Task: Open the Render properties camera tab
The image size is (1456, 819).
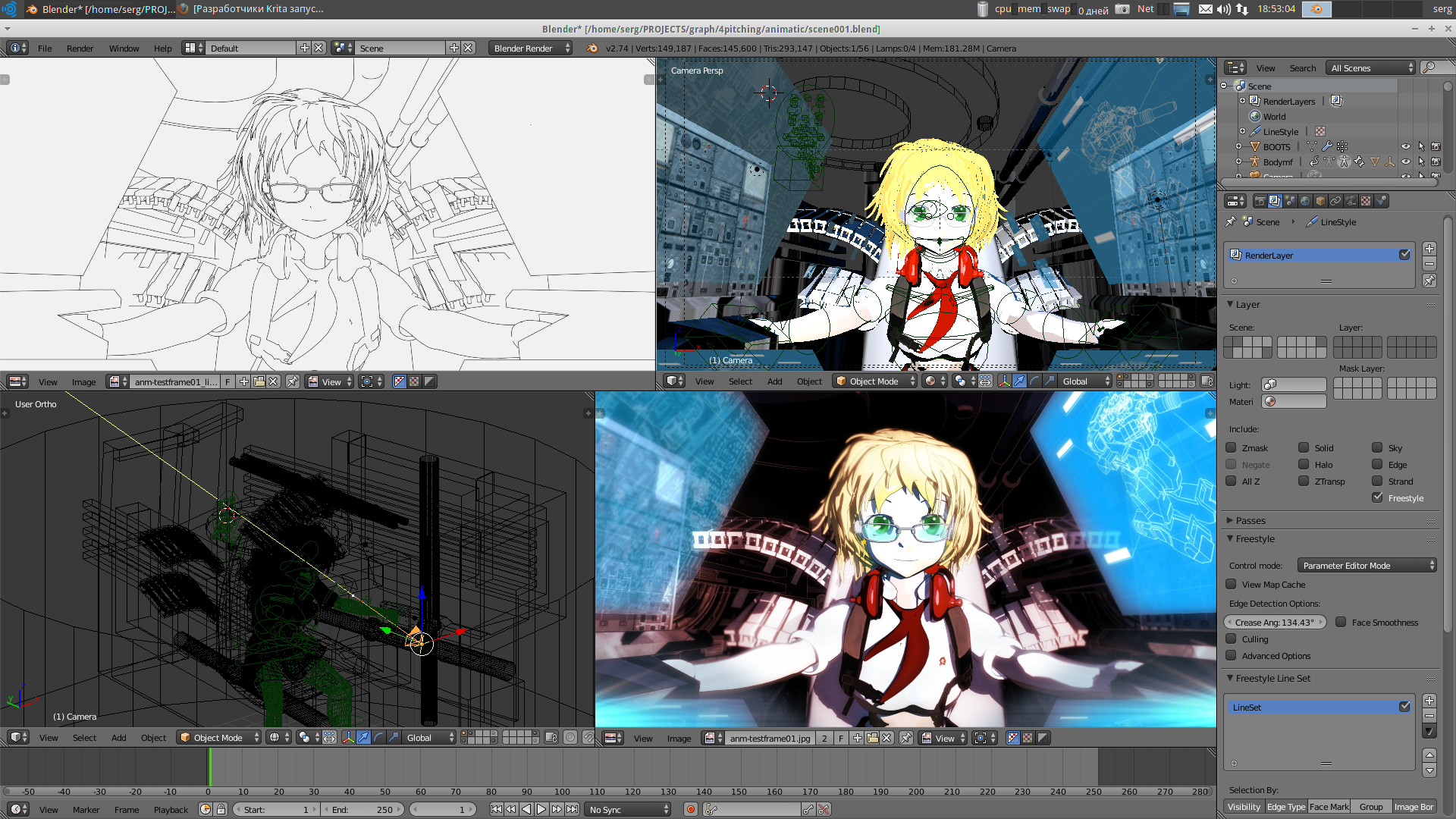Action: pyautogui.click(x=1260, y=201)
